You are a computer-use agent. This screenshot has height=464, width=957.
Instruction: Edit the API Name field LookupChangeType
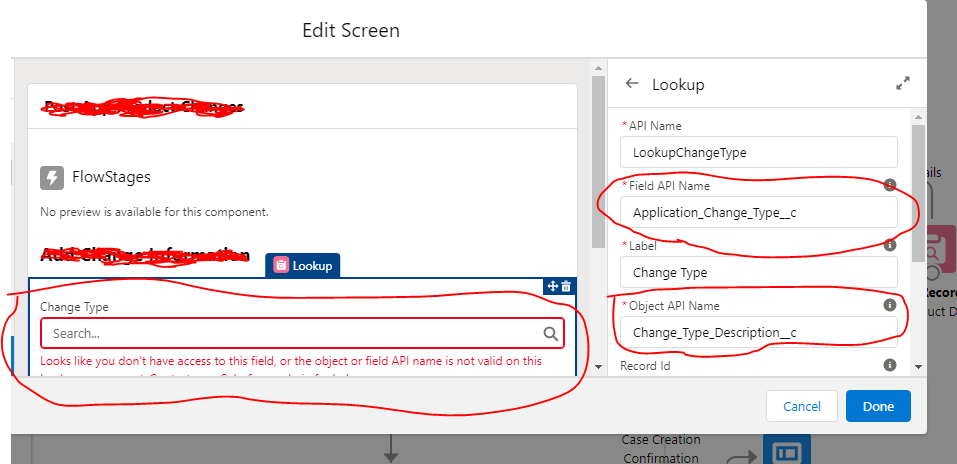759,152
